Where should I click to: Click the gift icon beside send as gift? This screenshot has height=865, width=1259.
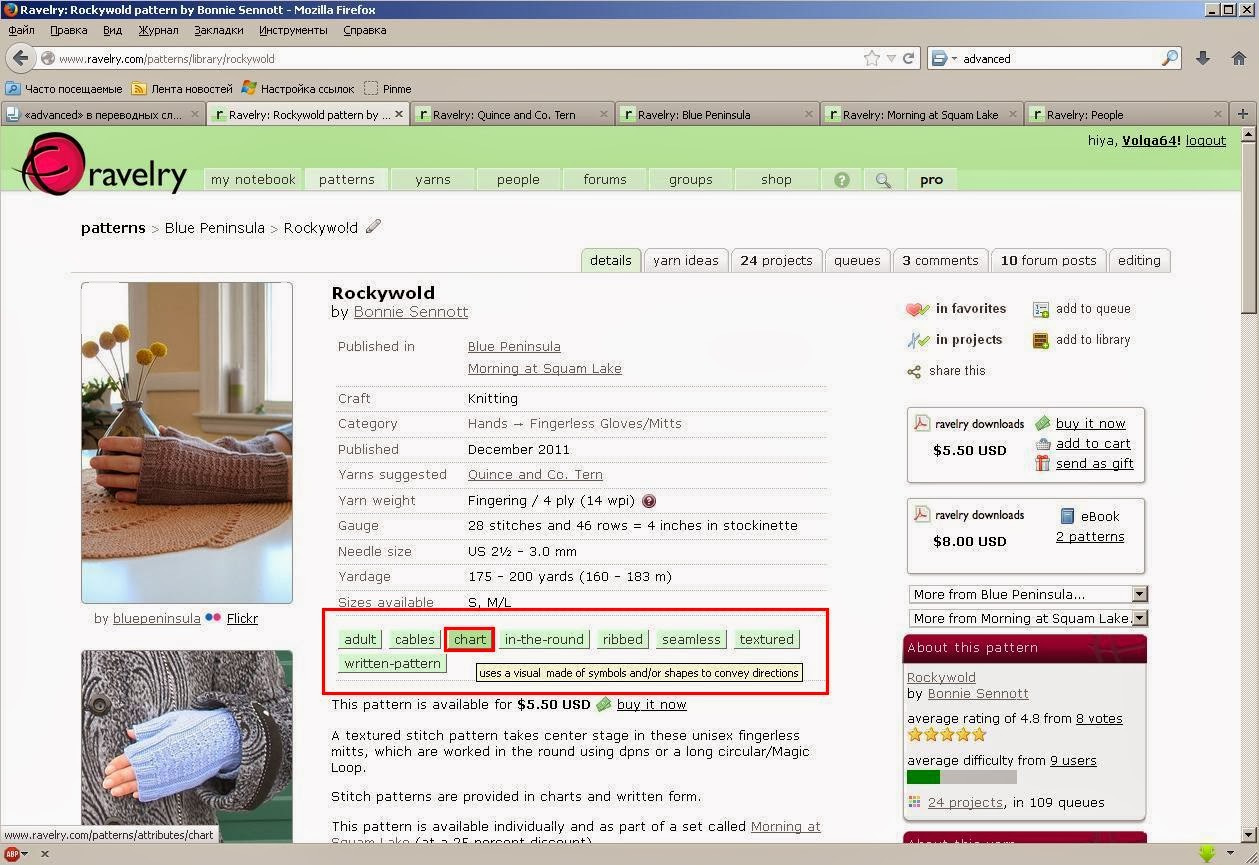pyautogui.click(x=1043, y=463)
